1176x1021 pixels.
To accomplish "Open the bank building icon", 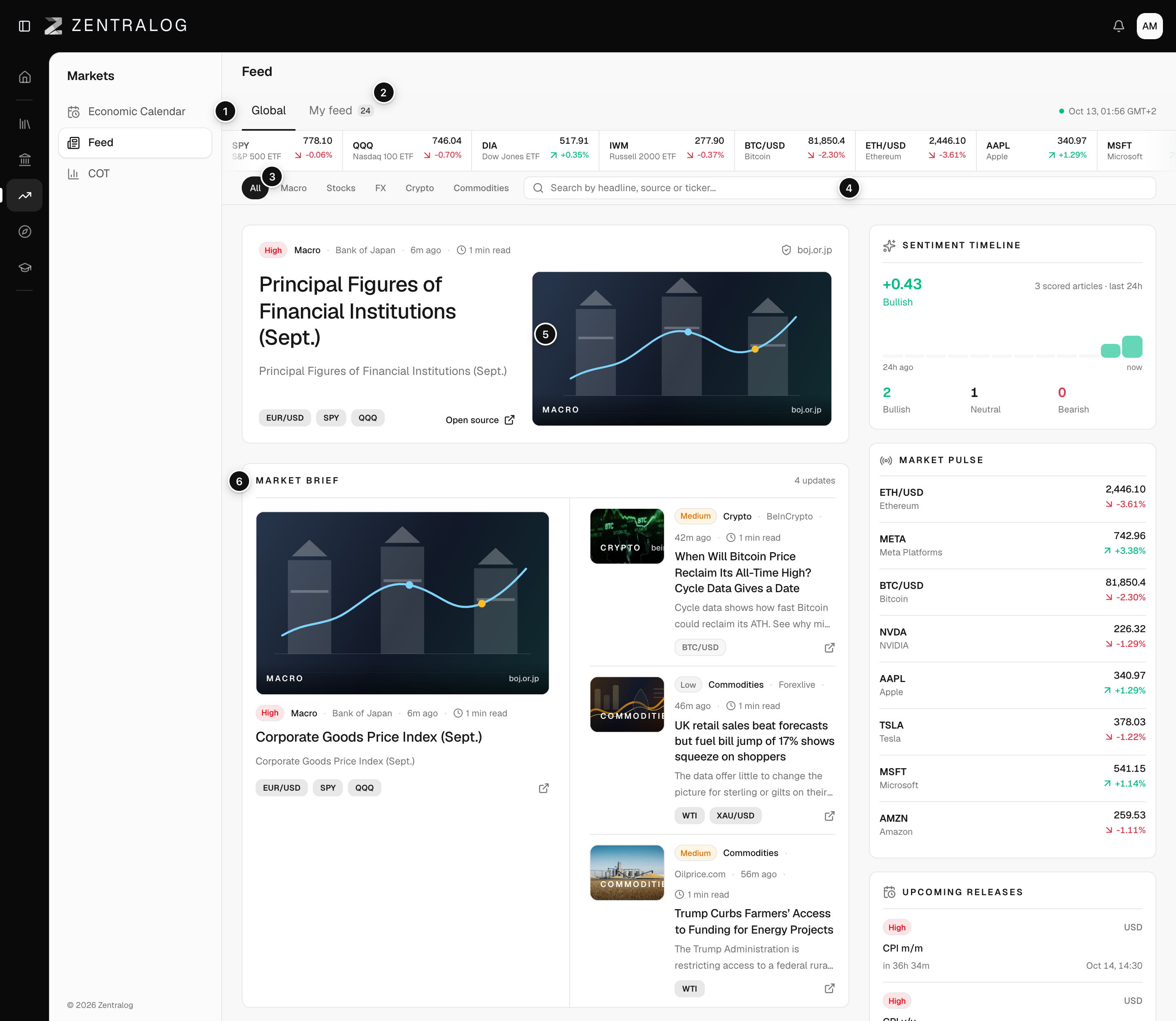I will 24,160.
